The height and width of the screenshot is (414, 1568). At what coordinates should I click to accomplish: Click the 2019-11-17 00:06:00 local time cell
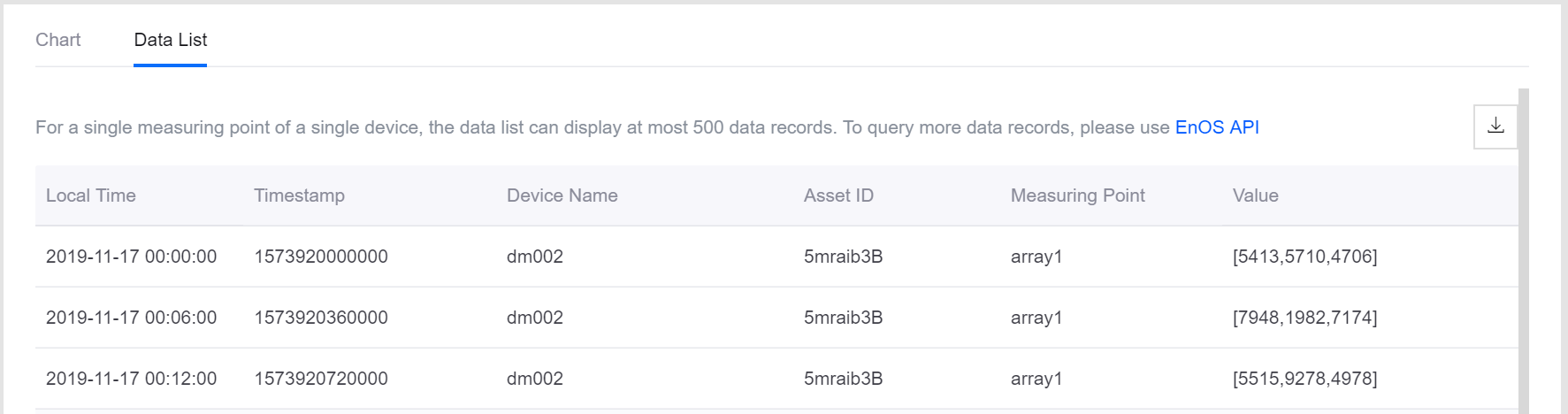[x=131, y=318]
